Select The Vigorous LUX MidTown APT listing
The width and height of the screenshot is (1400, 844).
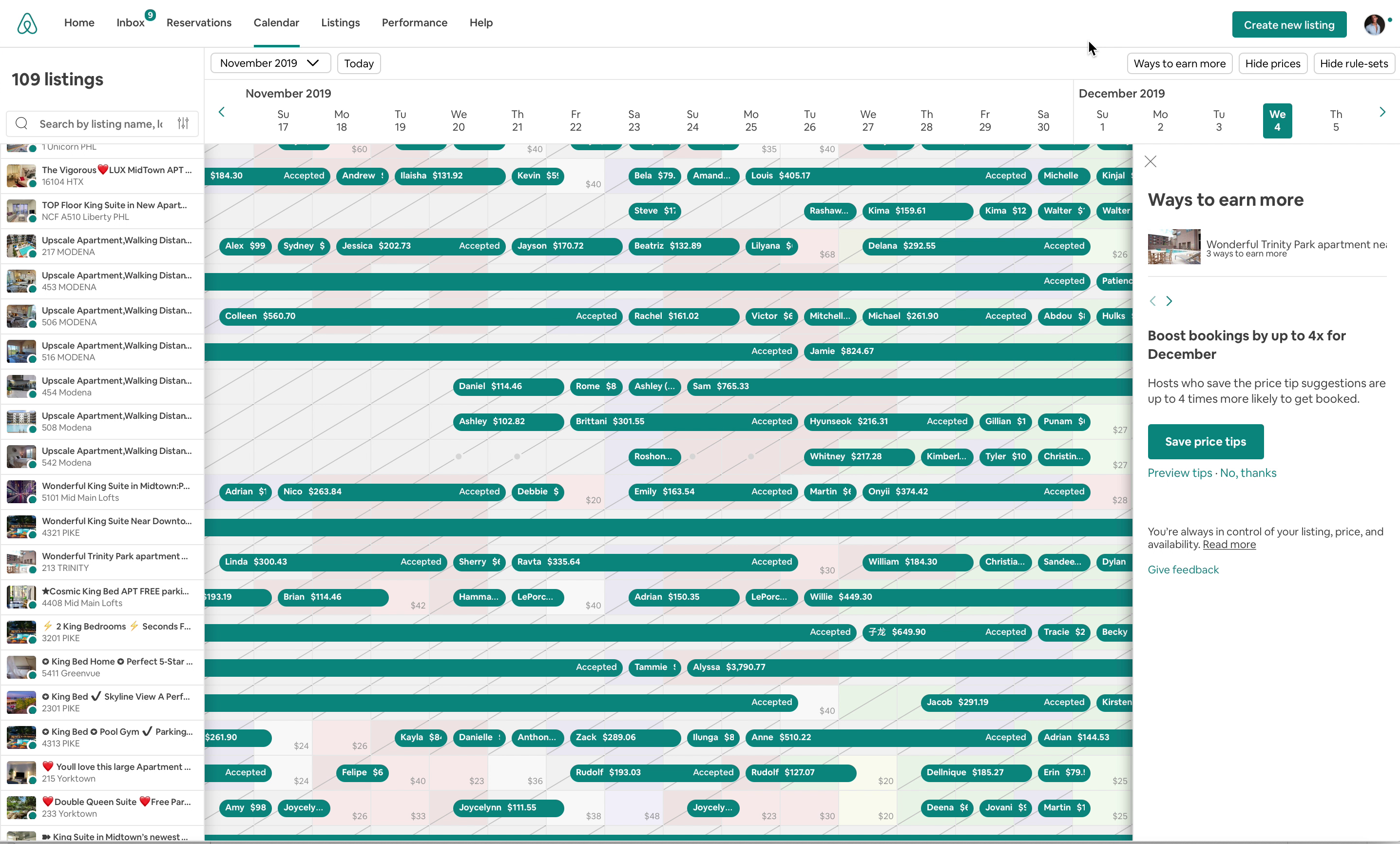pos(102,176)
